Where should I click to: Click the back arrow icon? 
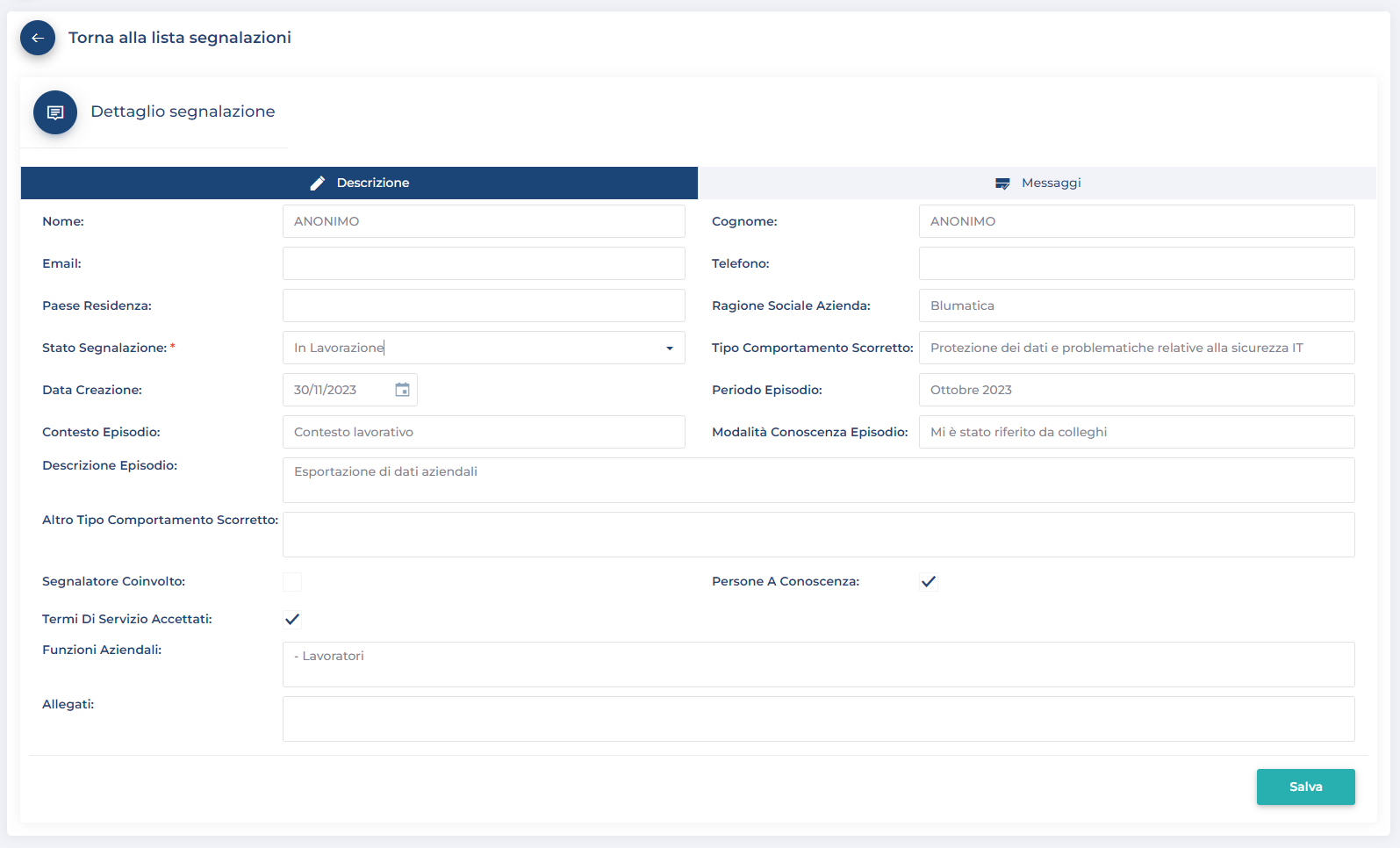[38, 38]
